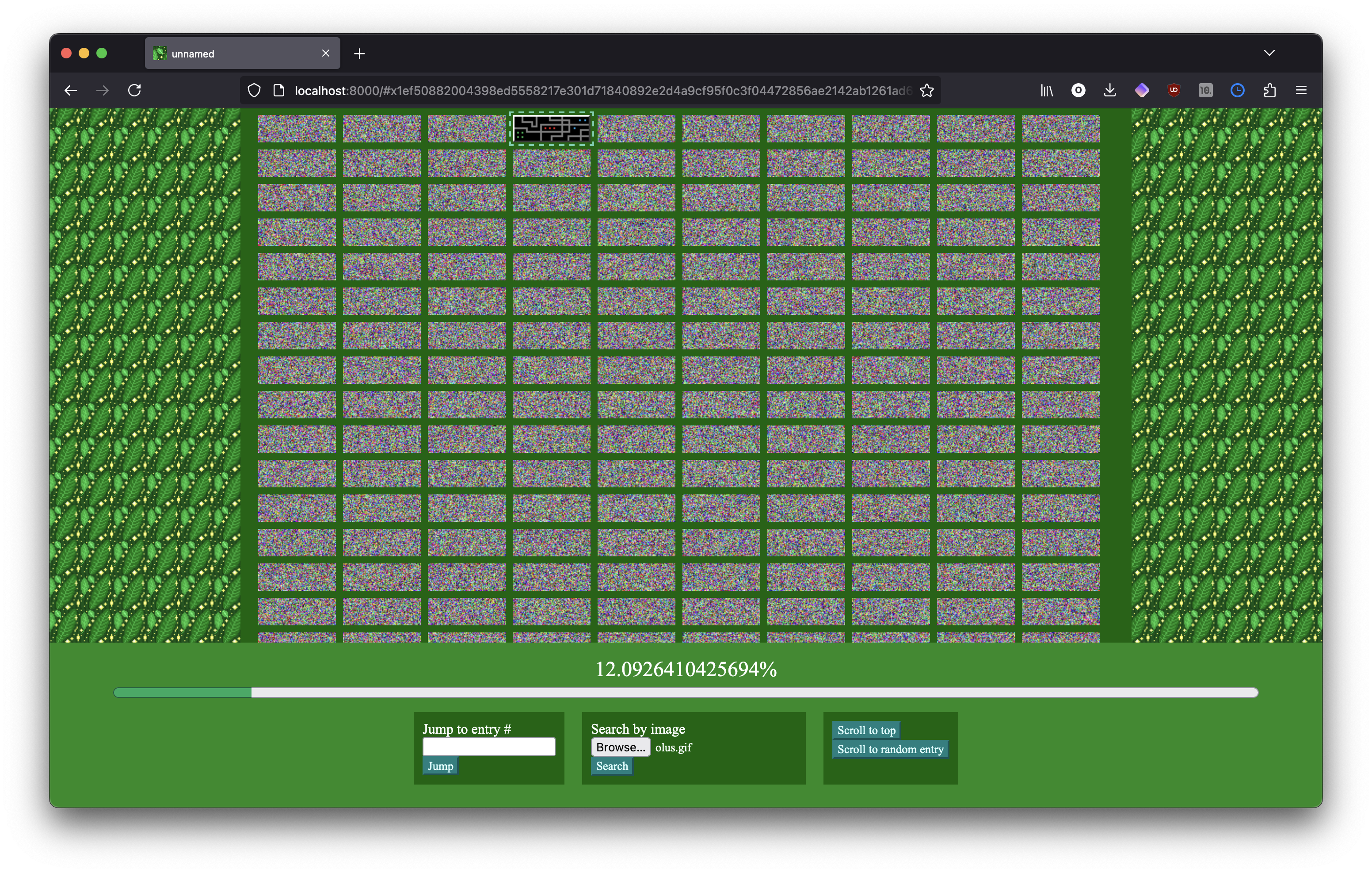Reload the current page
This screenshot has width=1372, height=873.
tap(134, 90)
